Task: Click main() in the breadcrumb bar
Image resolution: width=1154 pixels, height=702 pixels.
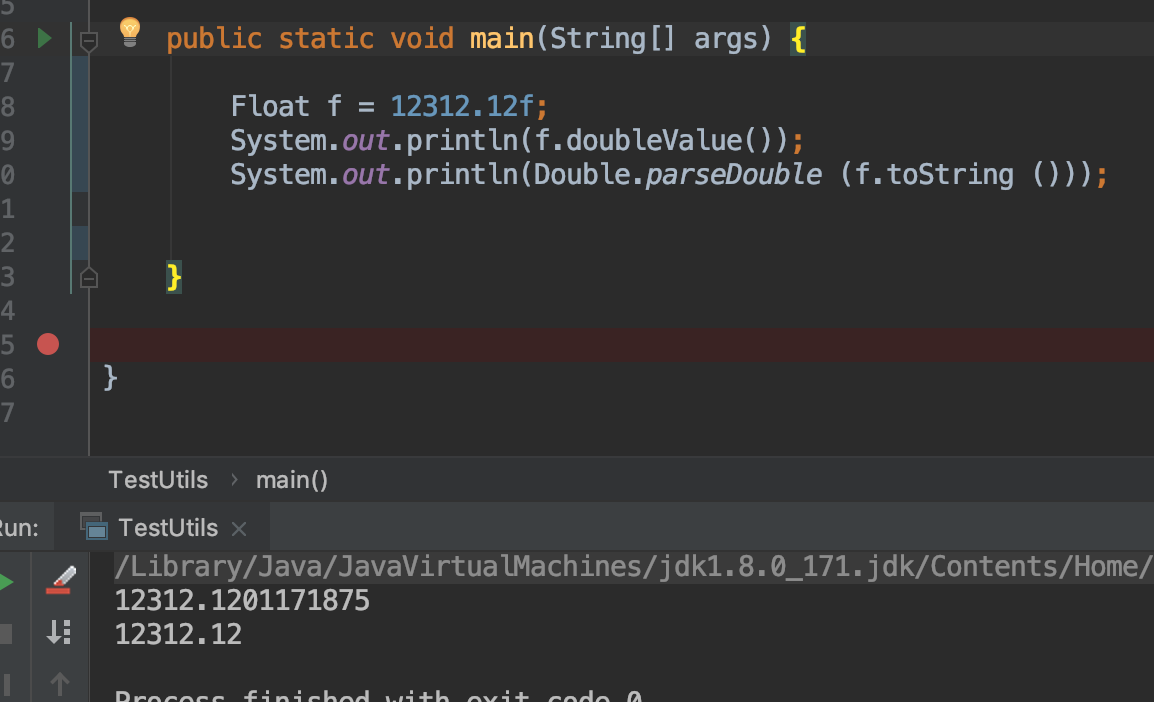Action: (x=291, y=480)
